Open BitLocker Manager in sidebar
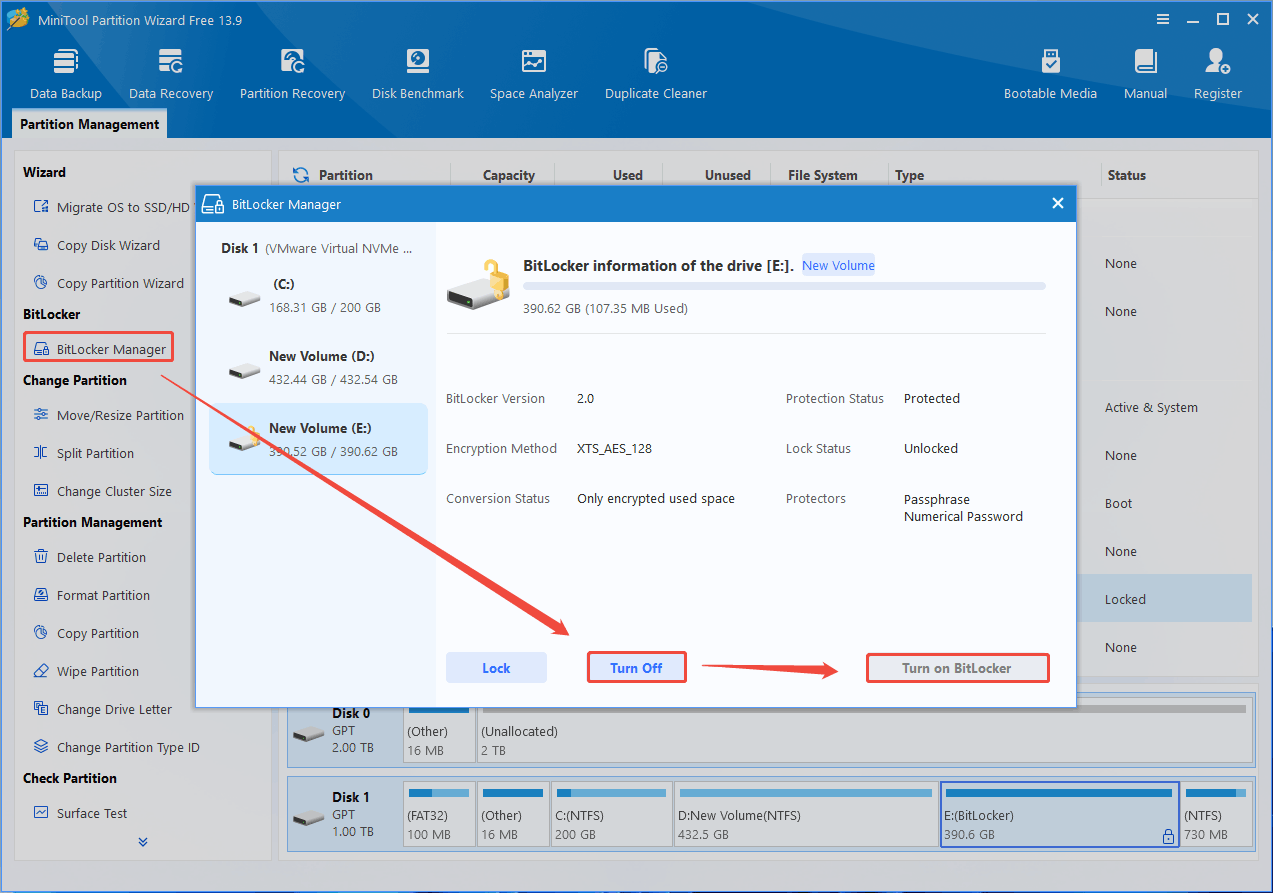Image resolution: width=1273 pixels, height=893 pixels. click(99, 349)
